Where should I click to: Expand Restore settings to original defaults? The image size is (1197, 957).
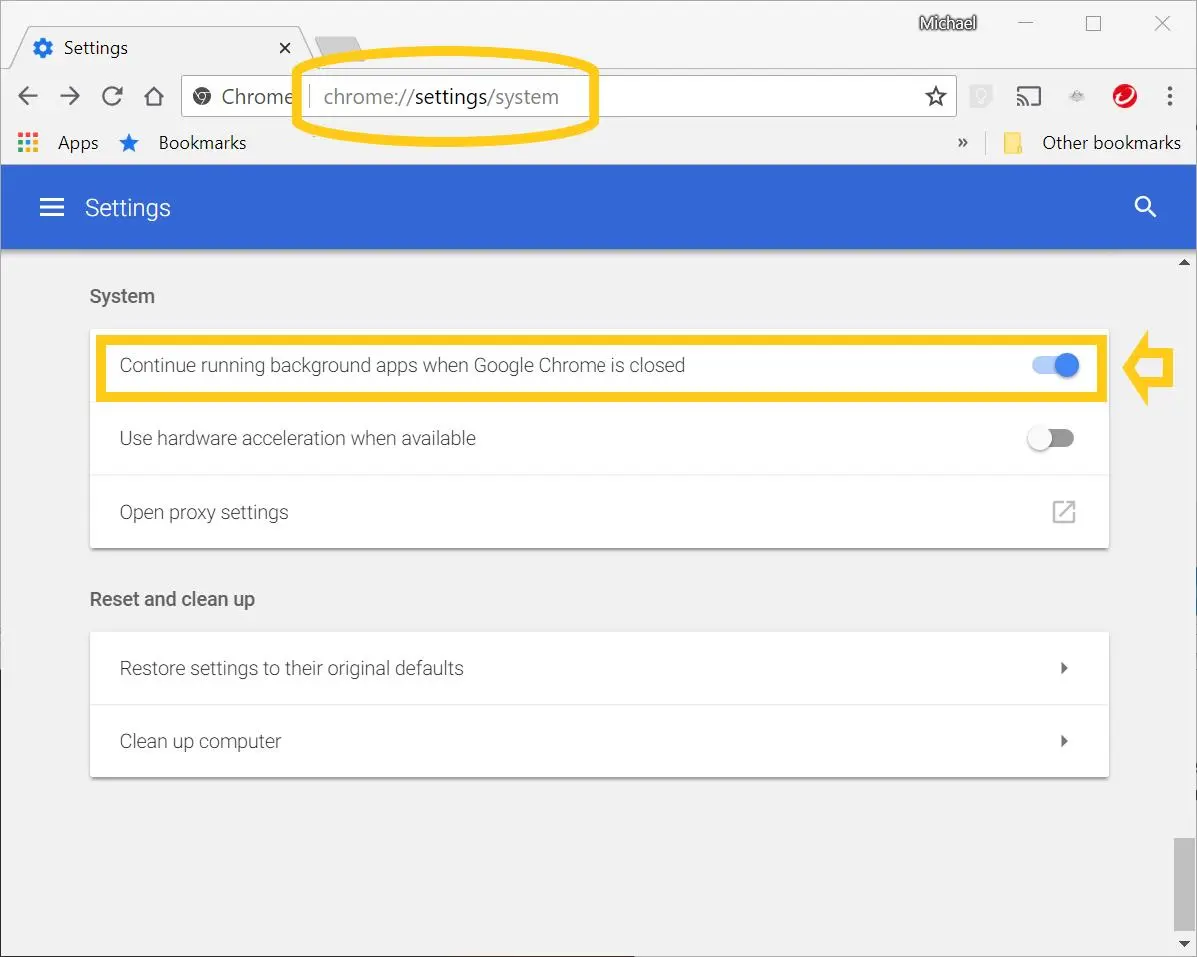[x=598, y=668]
